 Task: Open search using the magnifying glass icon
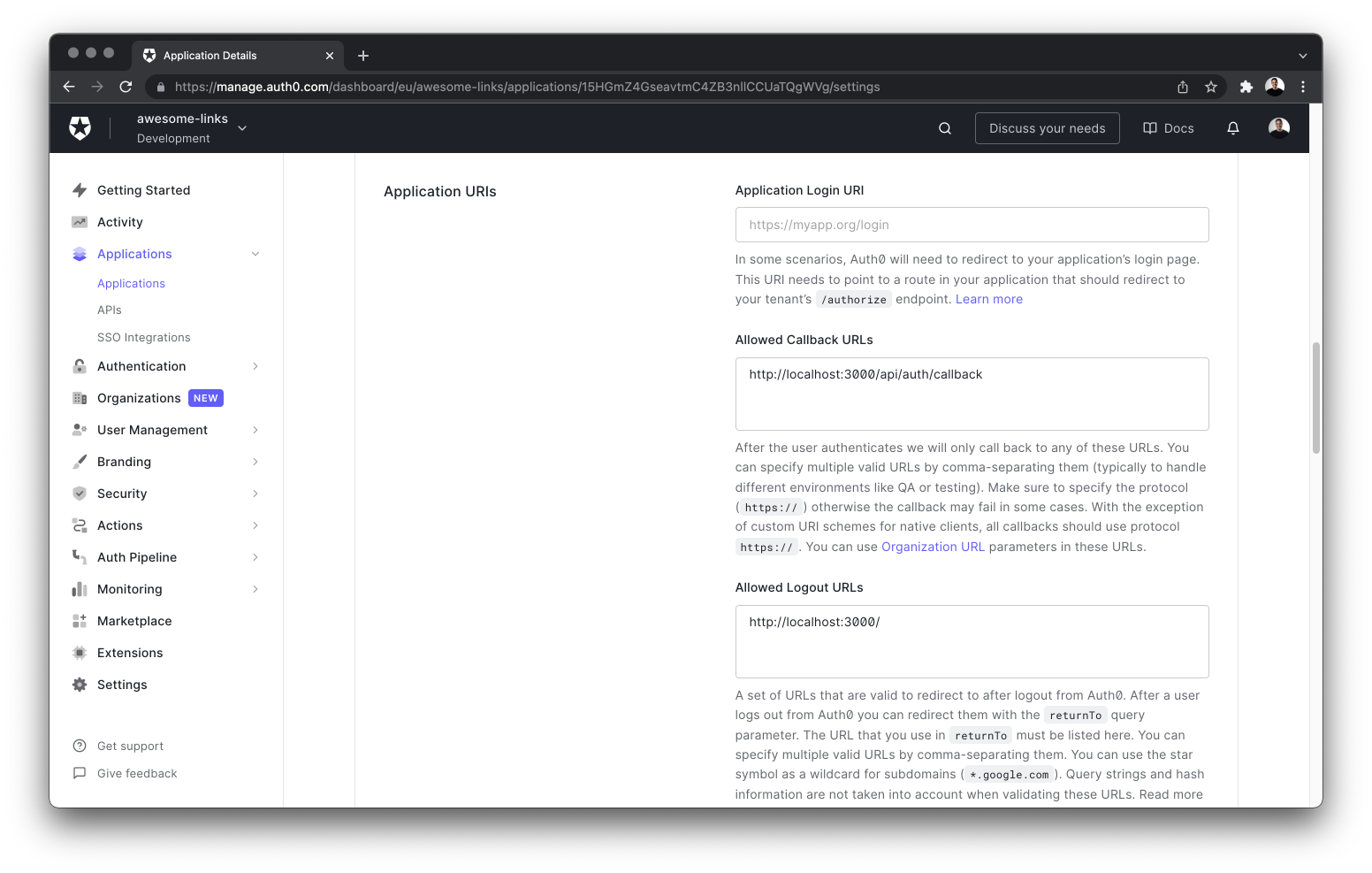pos(944,127)
